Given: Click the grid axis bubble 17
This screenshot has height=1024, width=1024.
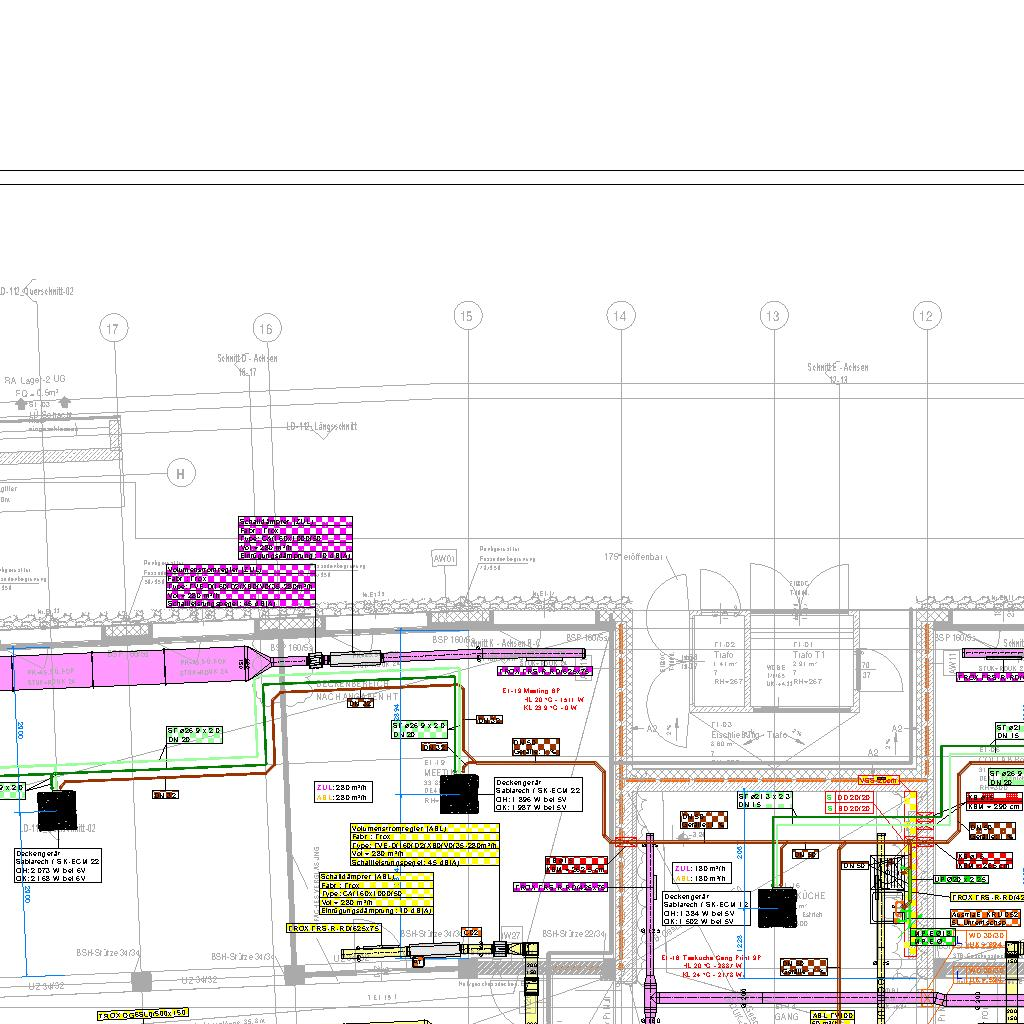Looking at the screenshot, I should pyautogui.click(x=114, y=329).
